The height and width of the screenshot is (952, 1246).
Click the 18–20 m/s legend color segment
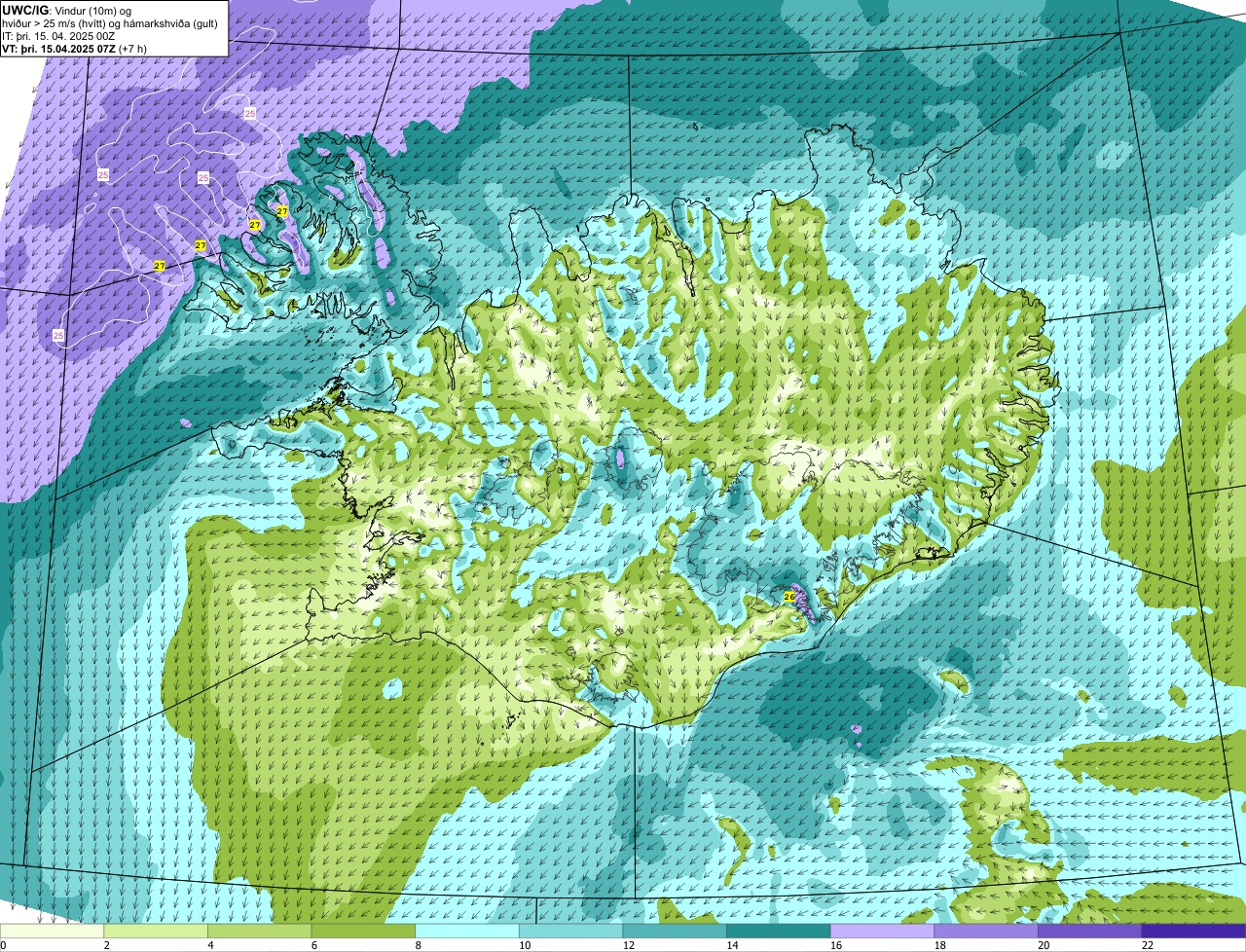coord(986,932)
